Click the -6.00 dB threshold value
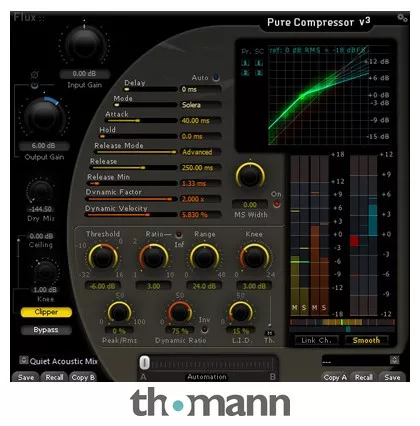The height and width of the screenshot is (426, 420). coord(103,286)
